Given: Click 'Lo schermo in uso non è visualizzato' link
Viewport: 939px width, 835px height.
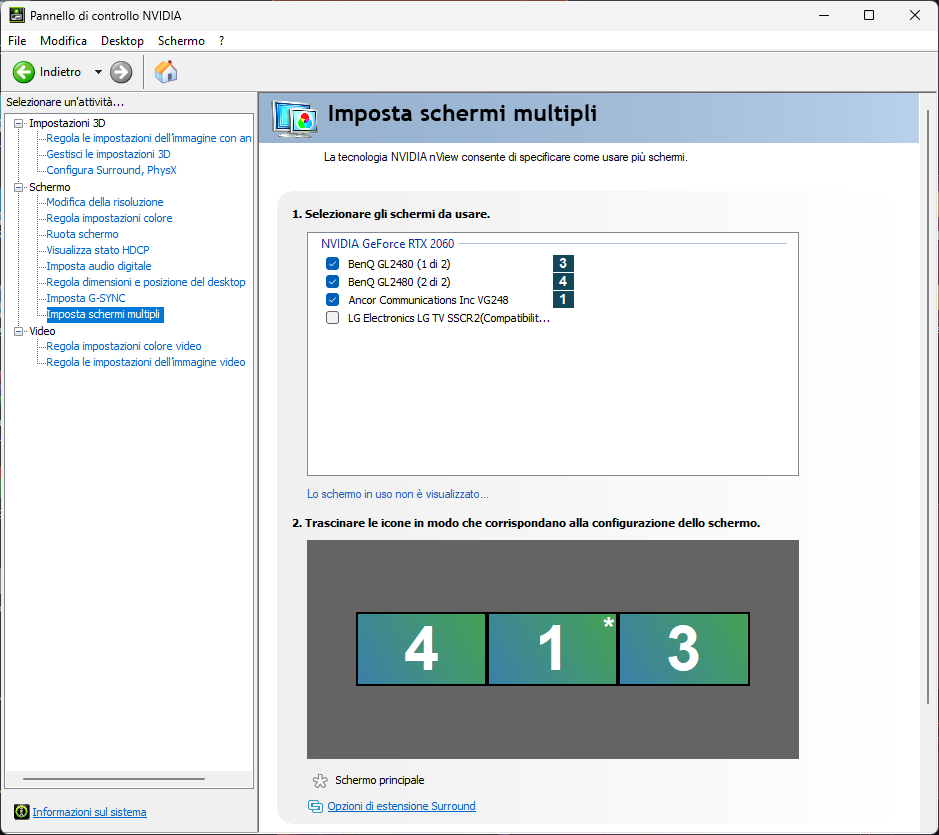Looking at the screenshot, I should coord(398,494).
